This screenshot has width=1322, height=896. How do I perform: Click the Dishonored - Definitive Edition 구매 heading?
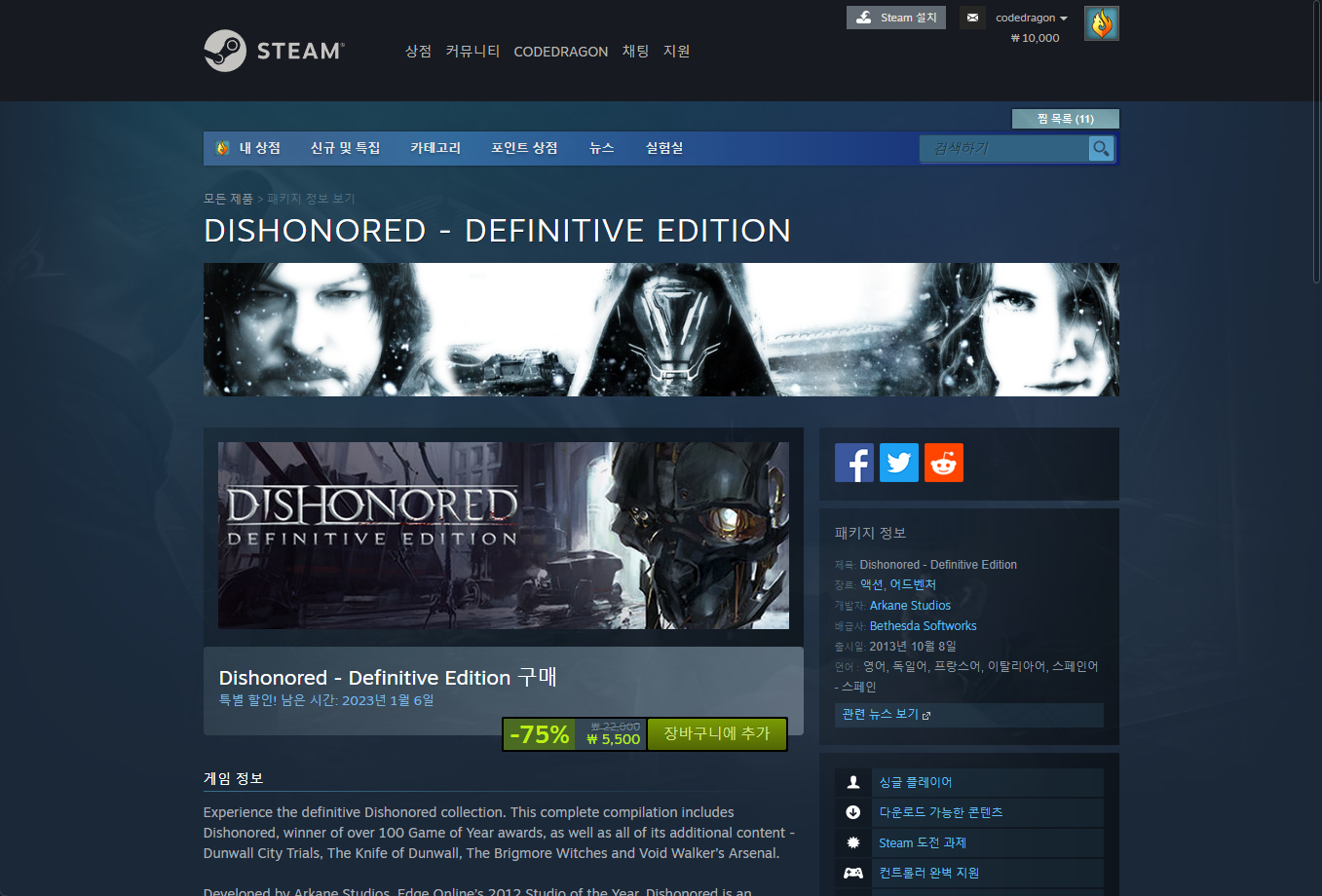point(388,677)
